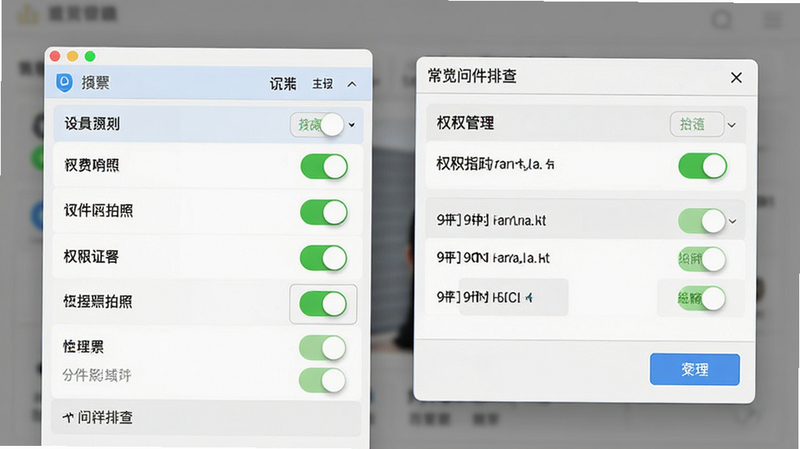Disable the 权费哨照 switch

tap(324, 167)
